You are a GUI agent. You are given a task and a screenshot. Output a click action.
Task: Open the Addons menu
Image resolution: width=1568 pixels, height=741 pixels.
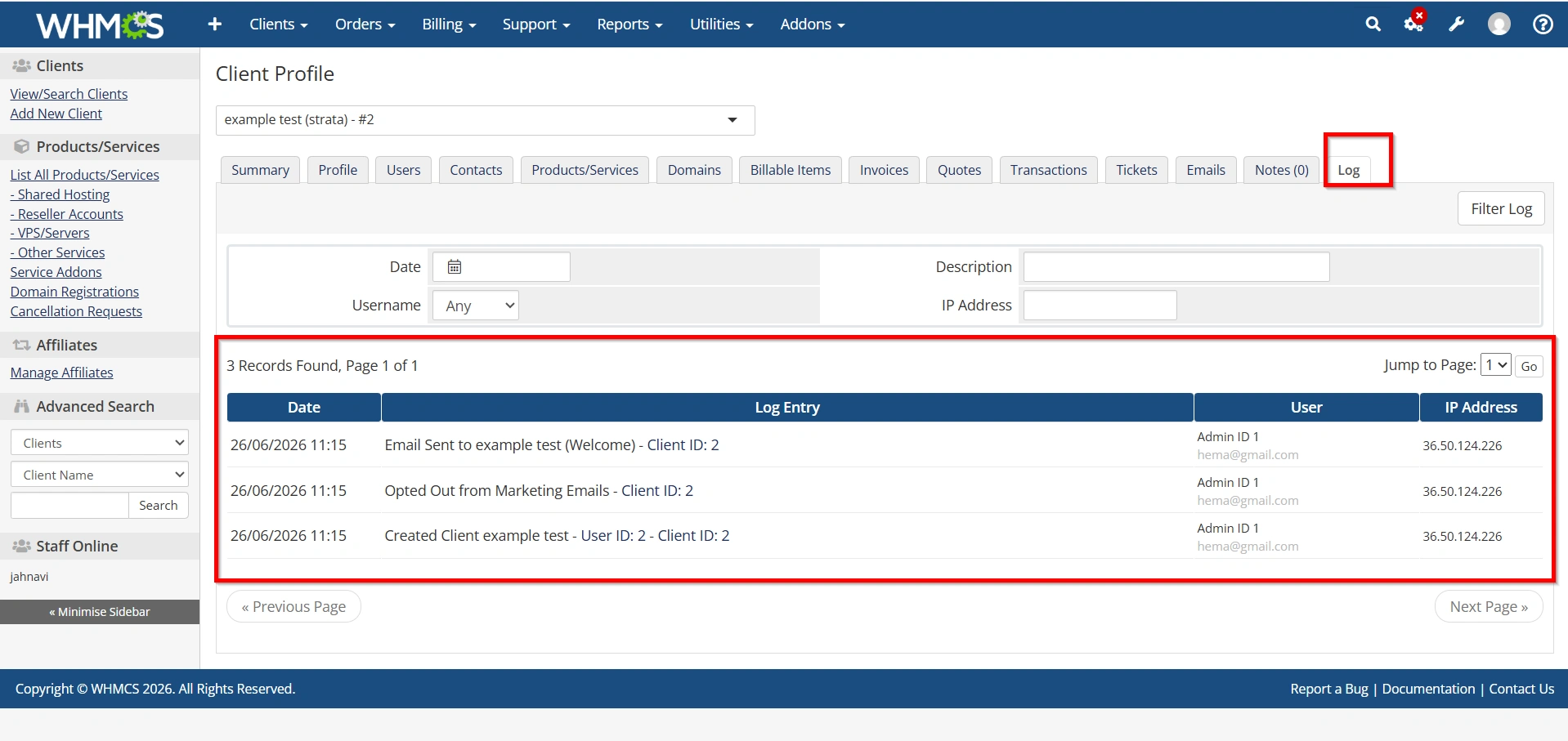(813, 25)
